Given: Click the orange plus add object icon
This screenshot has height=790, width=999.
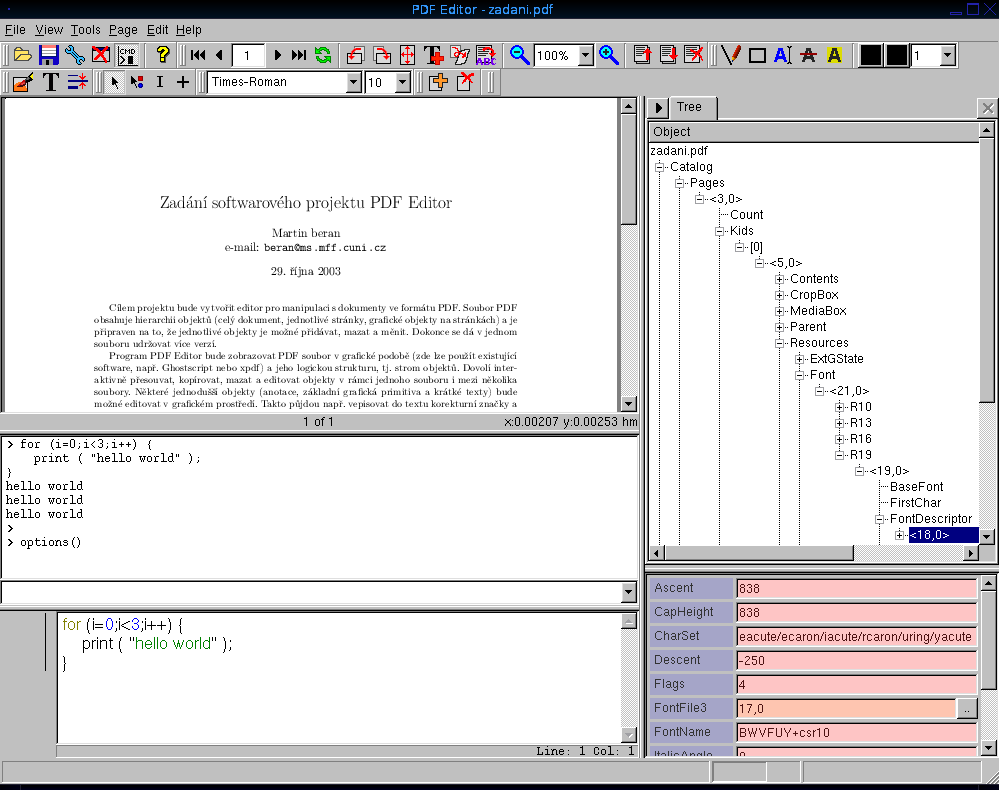Looking at the screenshot, I should tap(438, 82).
